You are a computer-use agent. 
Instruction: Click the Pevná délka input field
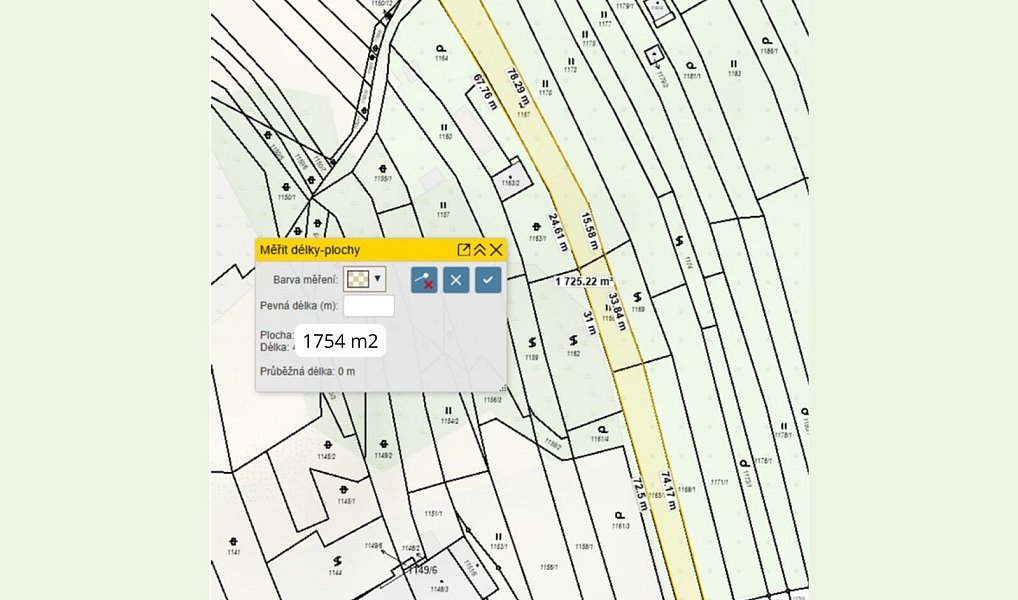[369, 306]
